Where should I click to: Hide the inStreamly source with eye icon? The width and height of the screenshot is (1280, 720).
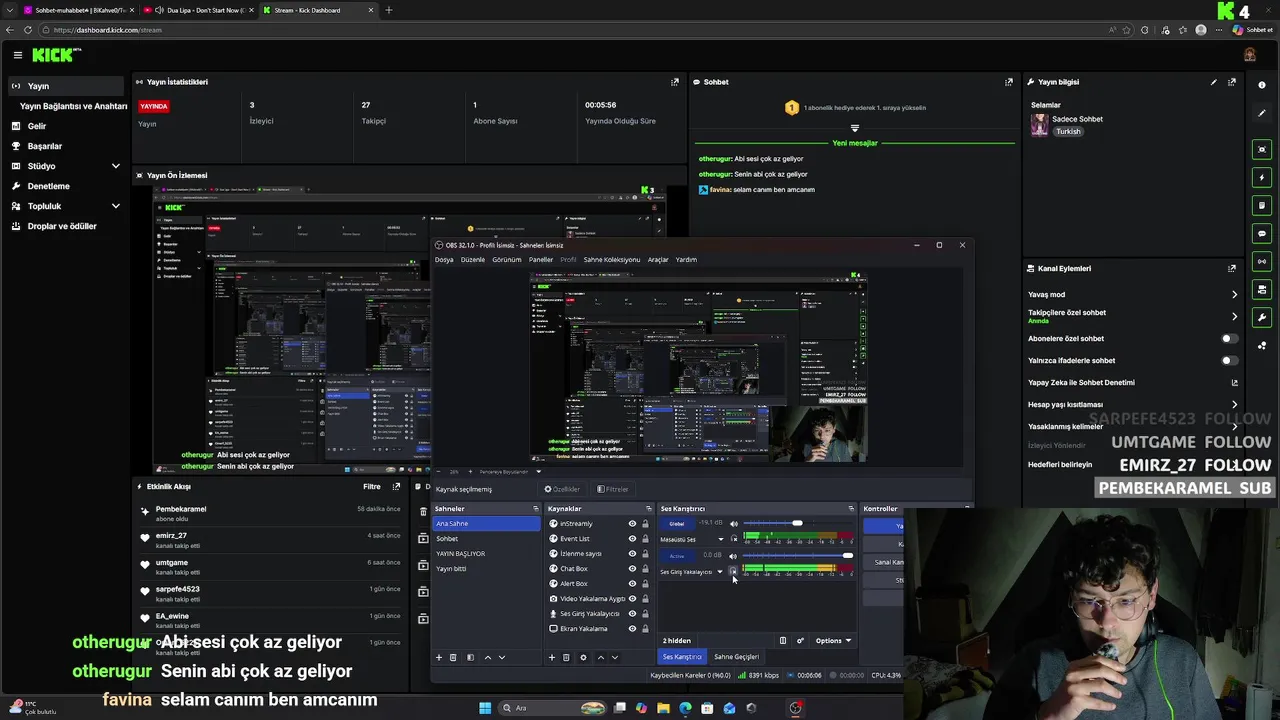(x=632, y=524)
